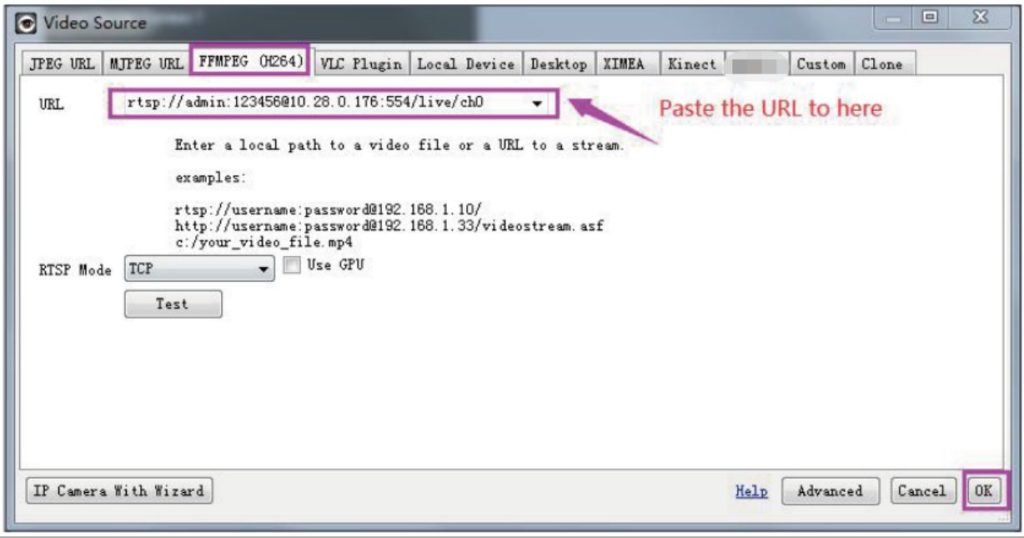The height and width of the screenshot is (538, 1024).
Task: Confirm with the OK button
Action: tap(983, 492)
